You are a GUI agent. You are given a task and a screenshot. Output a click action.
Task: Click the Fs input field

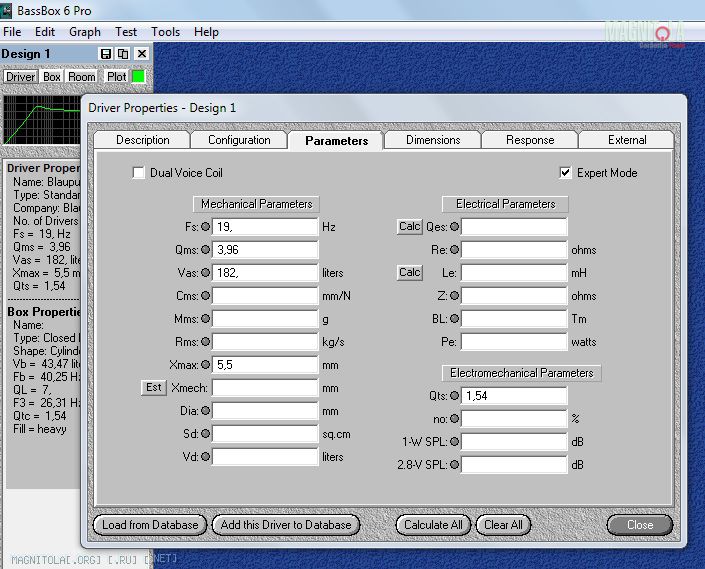pyautogui.click(x=265, y=227)
